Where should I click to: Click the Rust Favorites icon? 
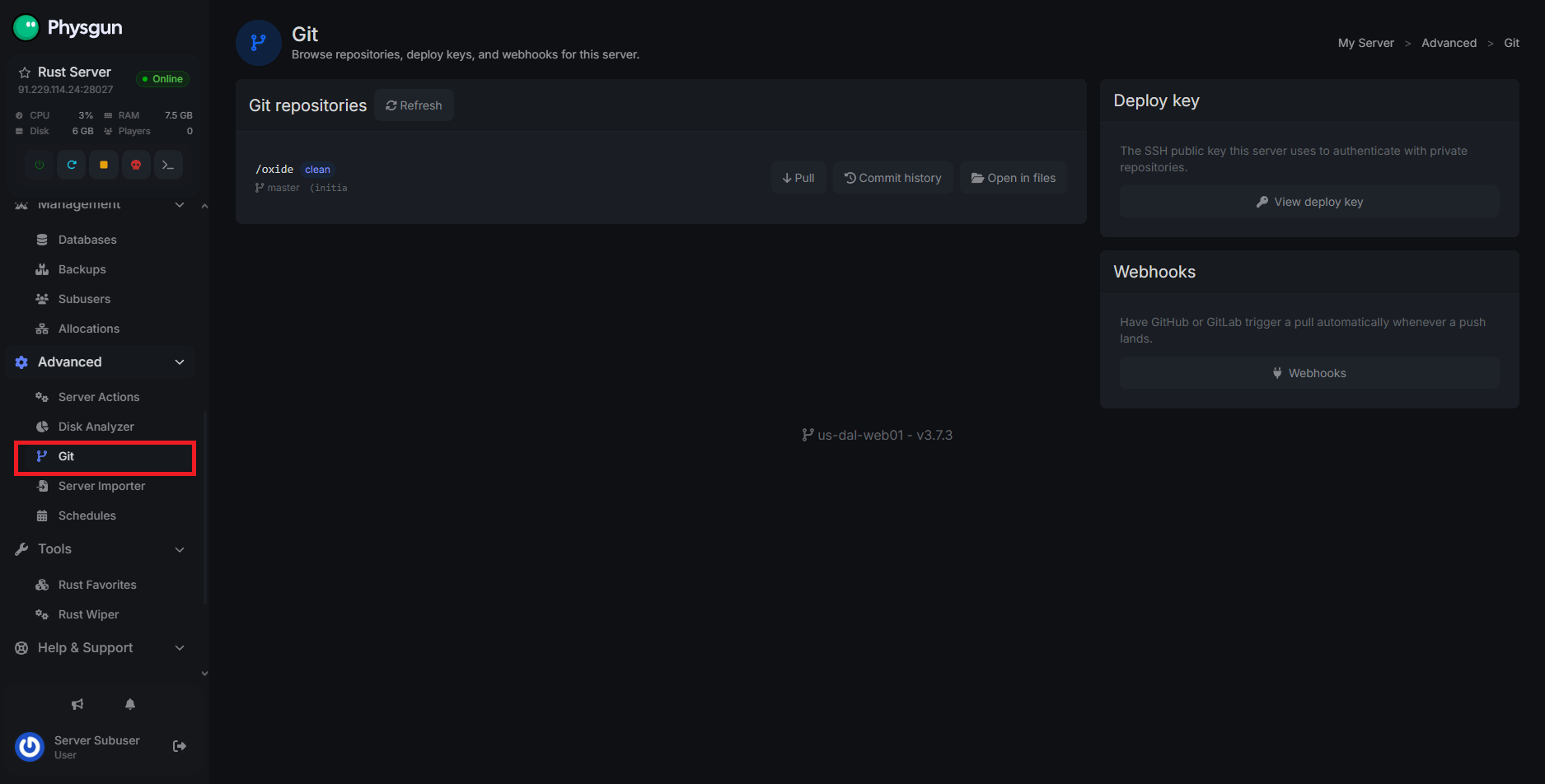pos(42,585)
